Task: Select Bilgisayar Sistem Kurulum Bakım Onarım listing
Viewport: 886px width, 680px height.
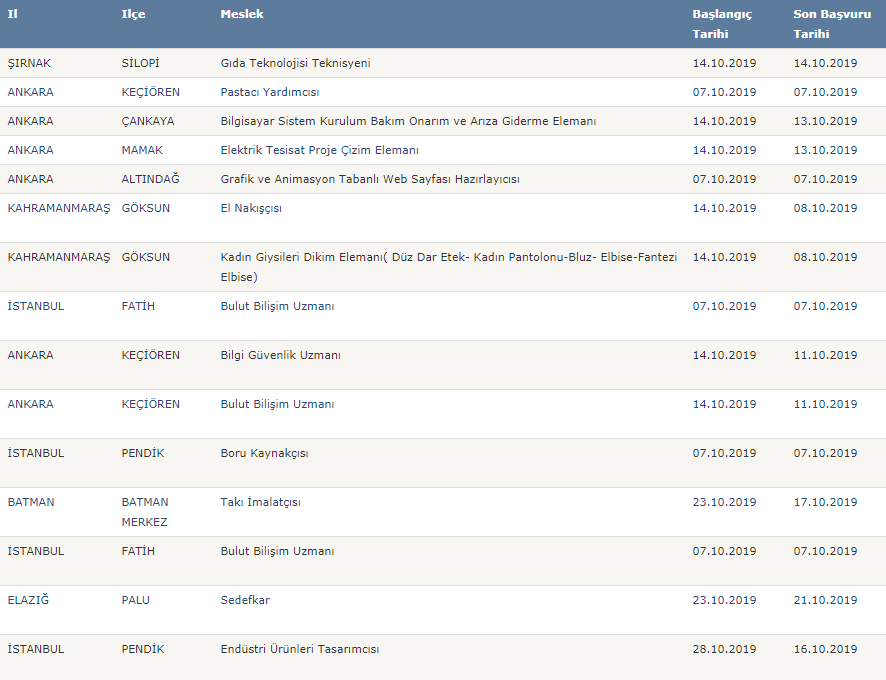Action: (408, 121)
